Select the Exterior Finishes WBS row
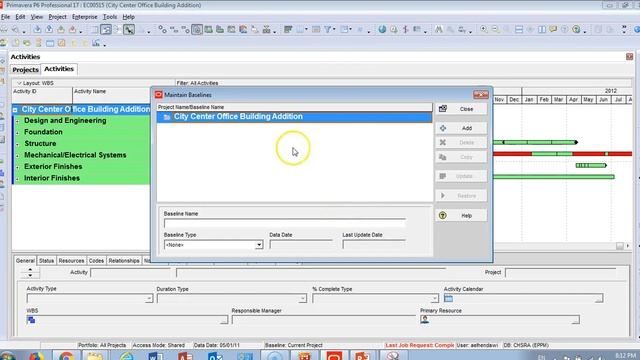Image resolution: width=640 pixels, height=360 pixels. [82, 167]
